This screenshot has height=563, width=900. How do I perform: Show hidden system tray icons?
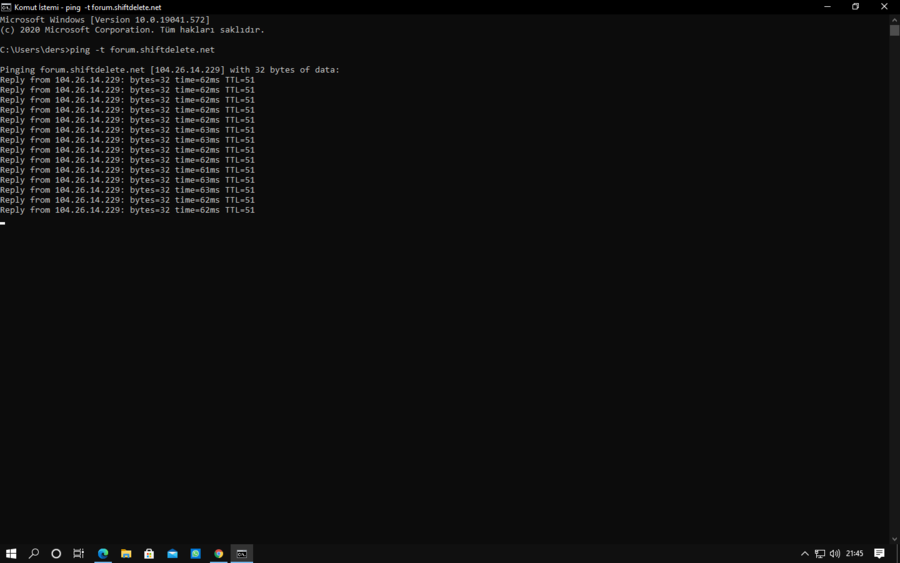click(x=805, y=553)
